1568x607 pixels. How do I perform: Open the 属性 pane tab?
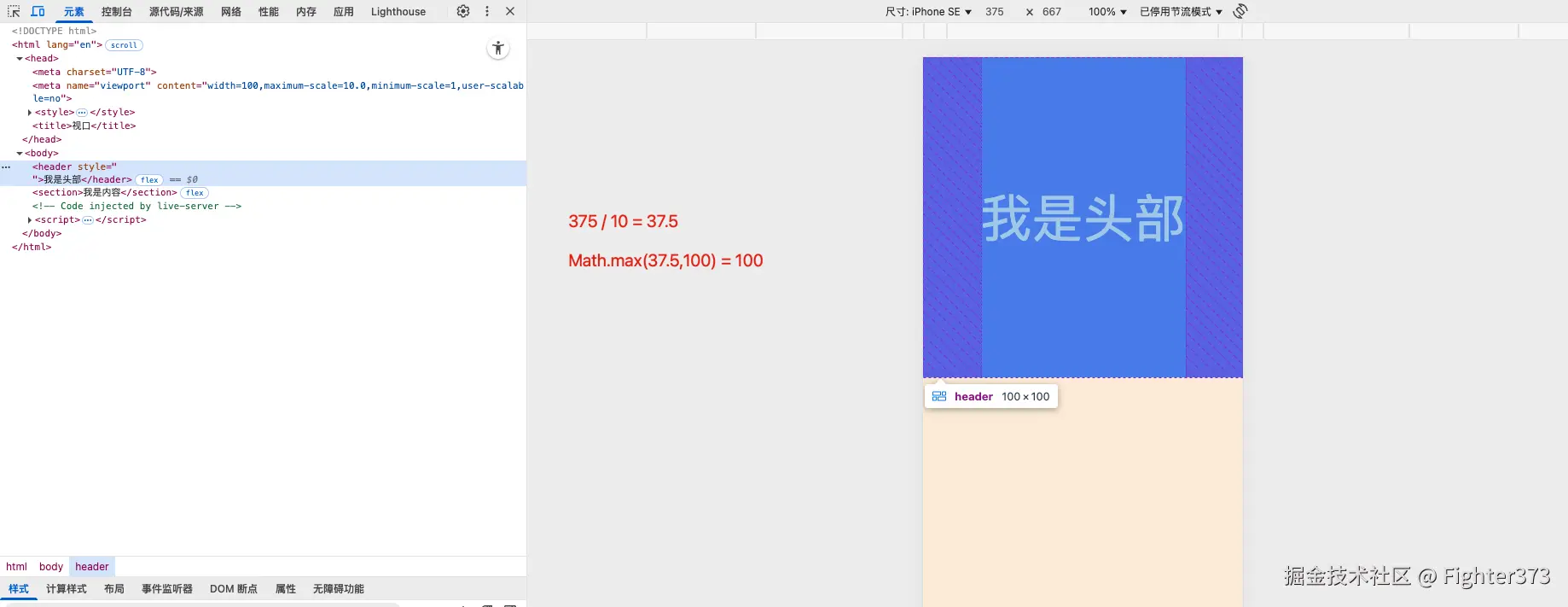tap(286, 589)
